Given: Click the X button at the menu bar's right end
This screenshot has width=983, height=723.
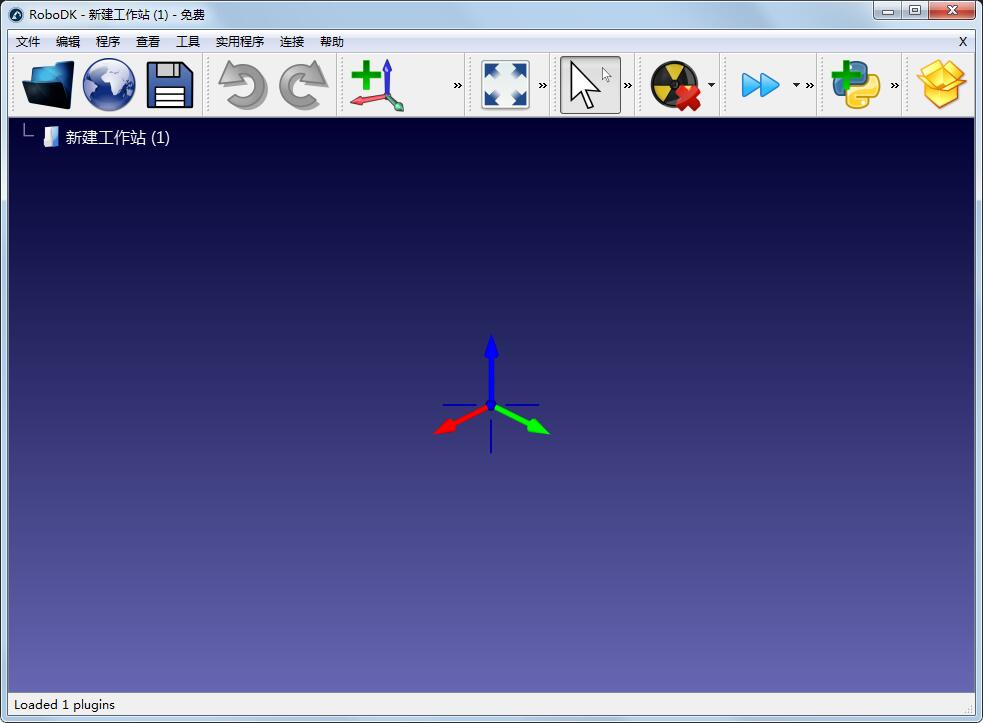Looking at the screenshot, I should tap(962, 42).
